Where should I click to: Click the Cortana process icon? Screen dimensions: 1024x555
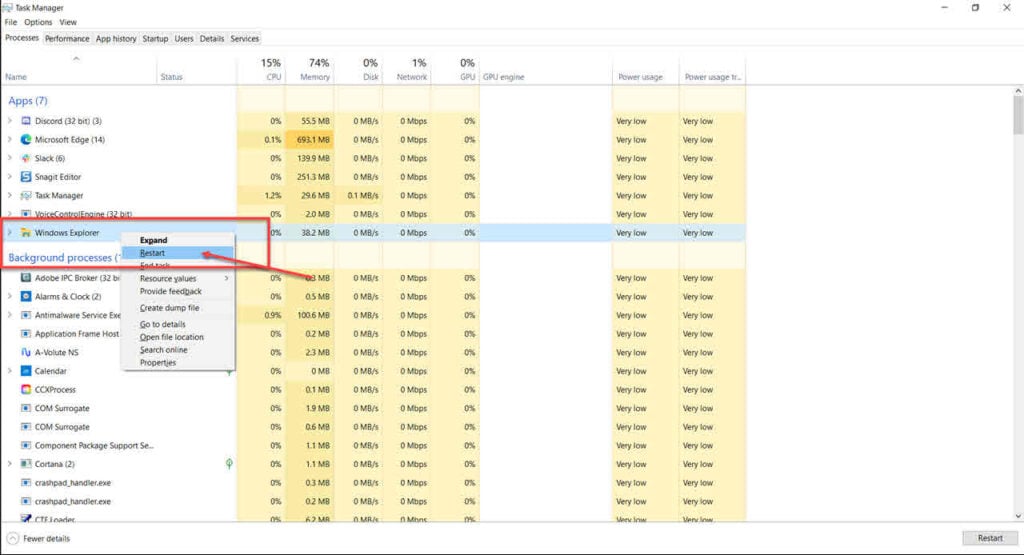click(x=26, y=464)
